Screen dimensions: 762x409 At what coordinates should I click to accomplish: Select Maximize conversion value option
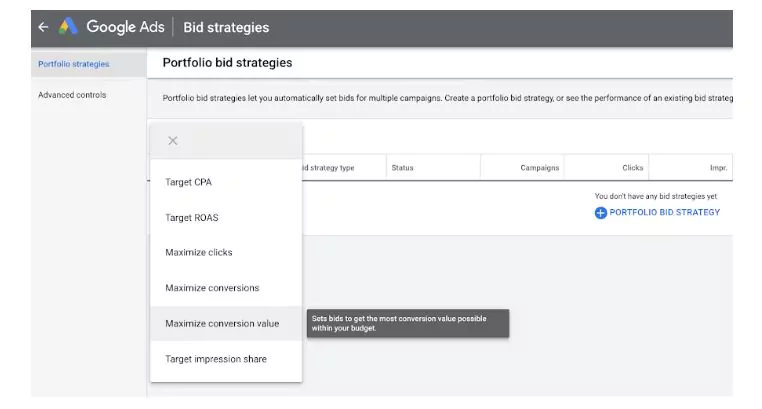point(222,323)
